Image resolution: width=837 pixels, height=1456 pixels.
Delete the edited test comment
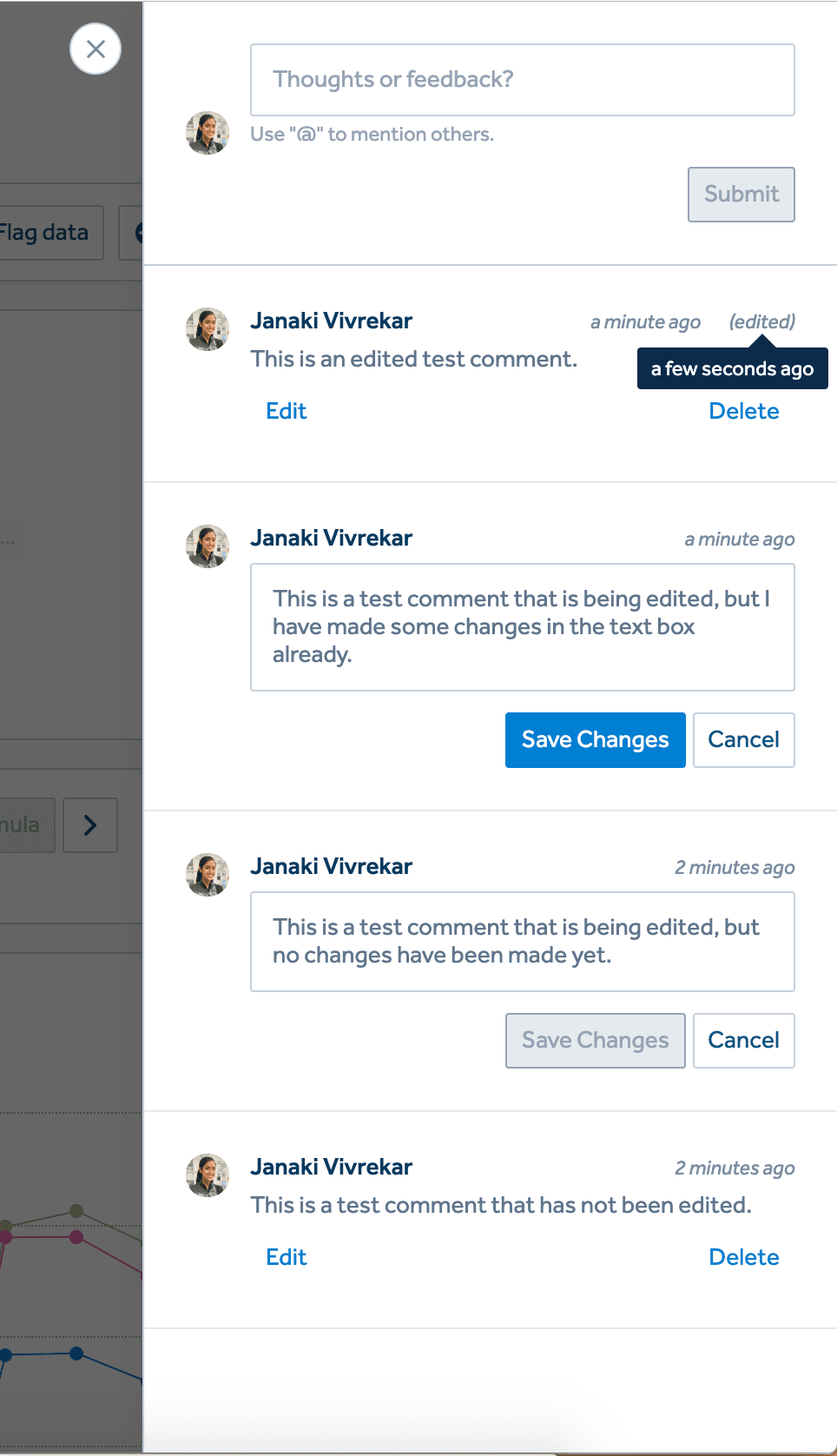(743, 411)
